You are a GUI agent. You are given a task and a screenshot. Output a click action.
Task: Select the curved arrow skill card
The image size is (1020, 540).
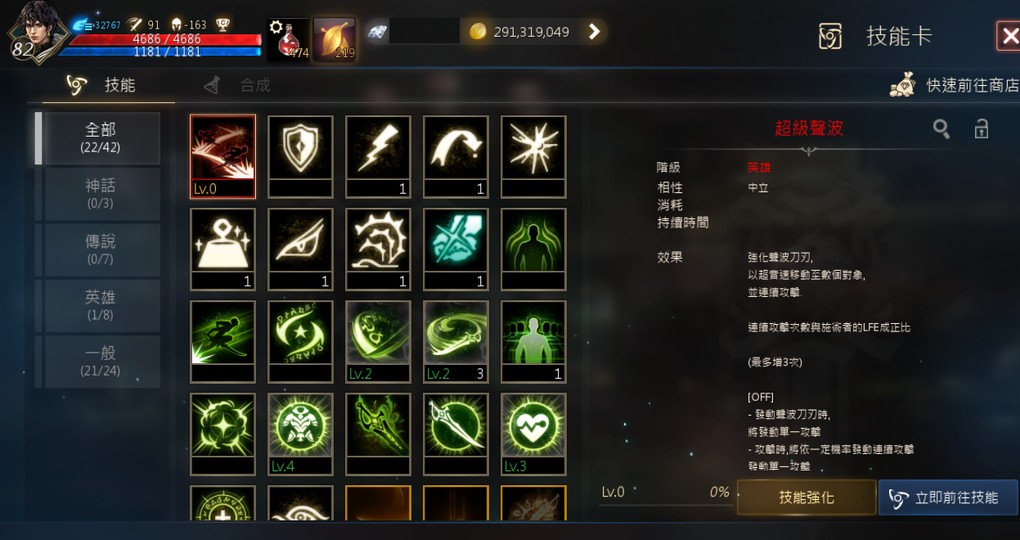click(x=455, y=157)
